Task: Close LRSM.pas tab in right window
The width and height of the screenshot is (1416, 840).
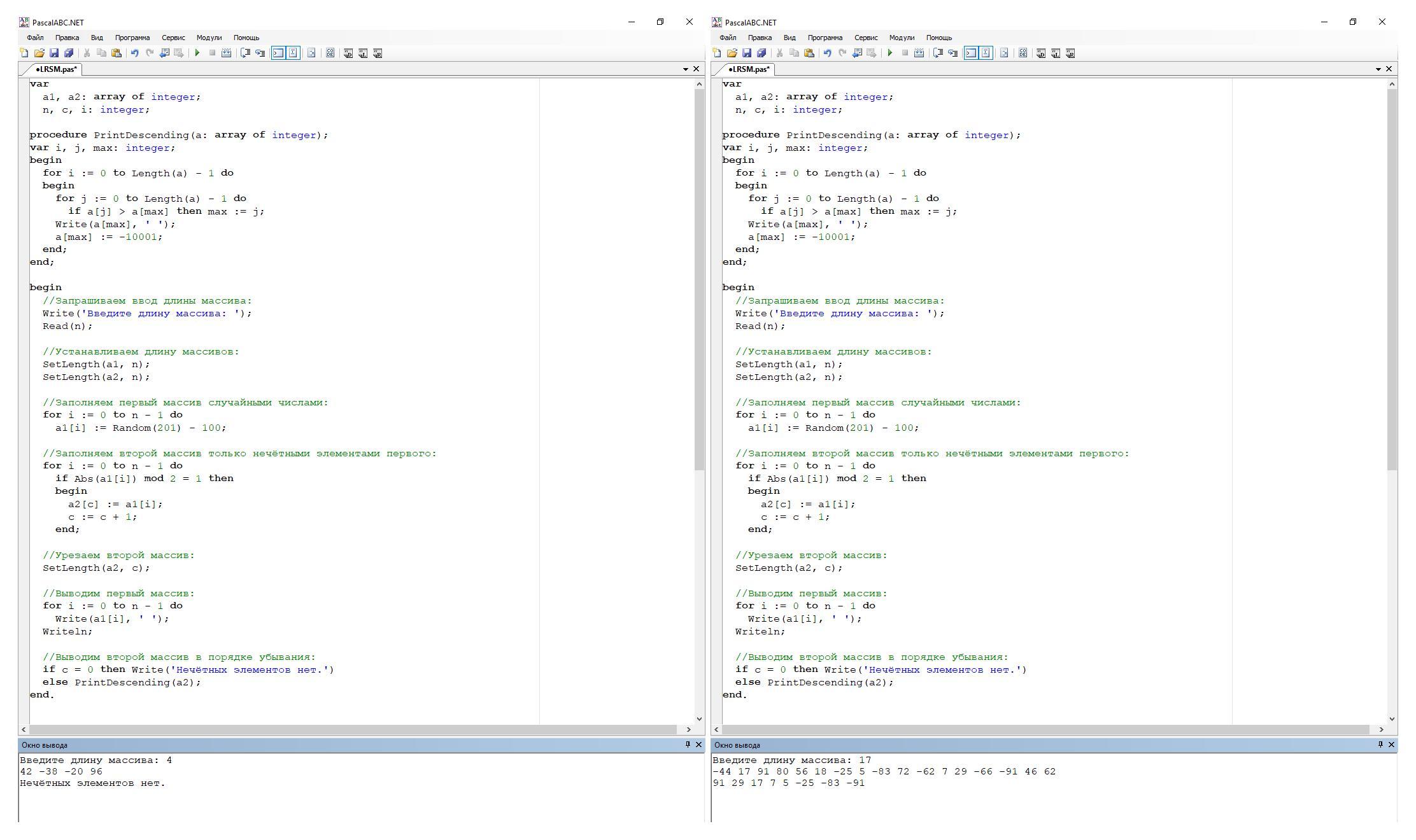Action: 1389,69
